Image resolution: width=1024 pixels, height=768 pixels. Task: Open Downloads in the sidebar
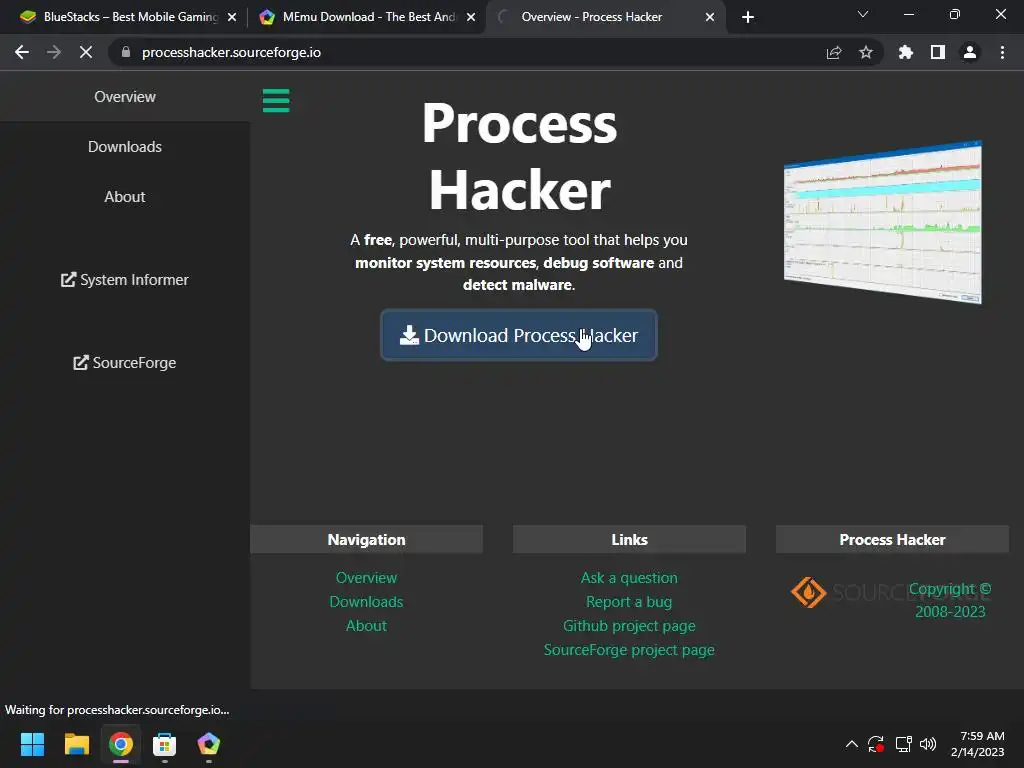tap(125, 147)
